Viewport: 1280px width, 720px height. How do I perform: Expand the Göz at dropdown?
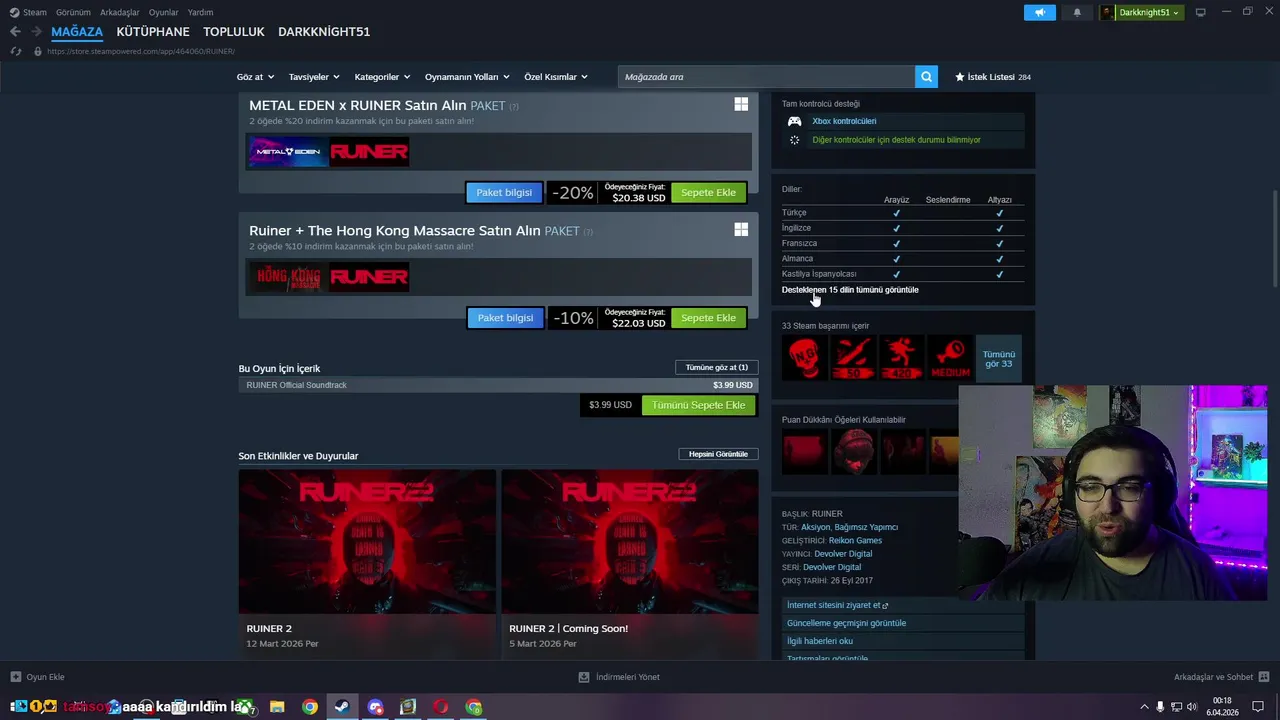tap(255, 77)
